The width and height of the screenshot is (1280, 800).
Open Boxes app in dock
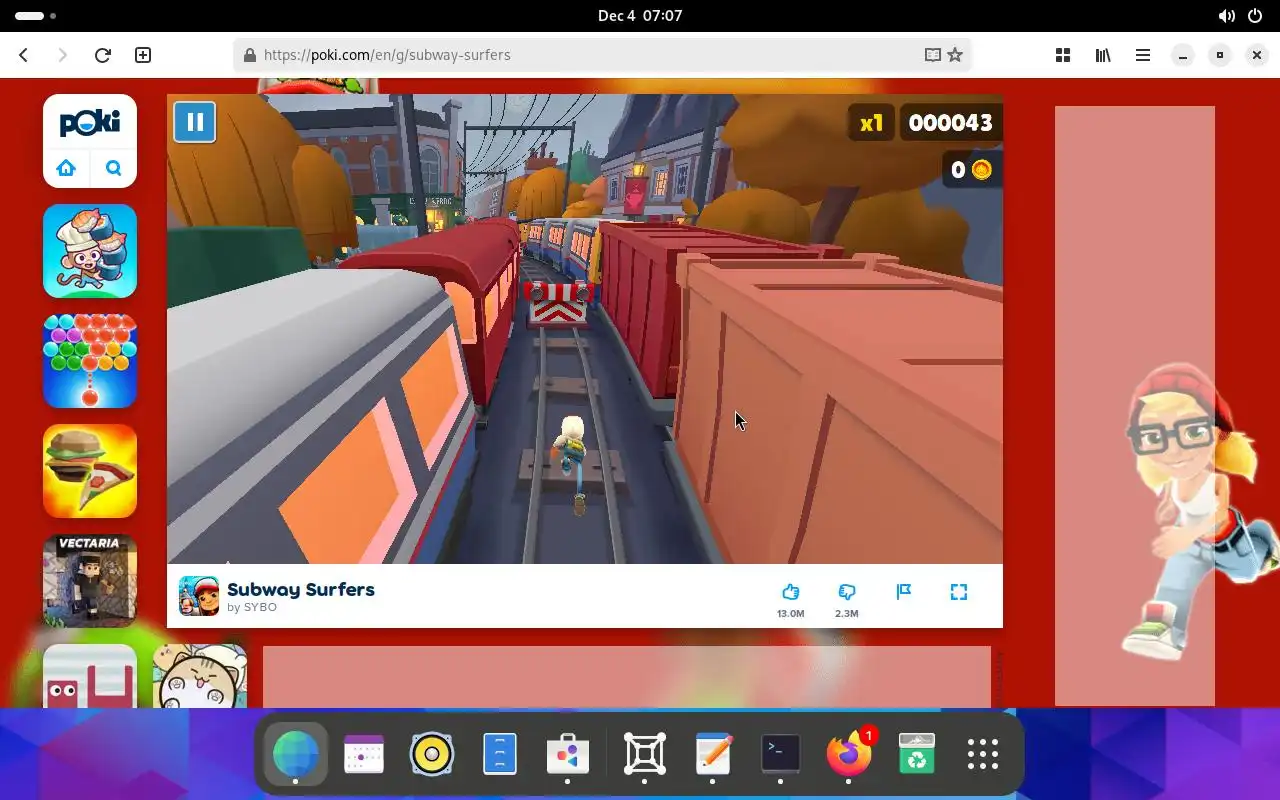[x=645, y=754]
